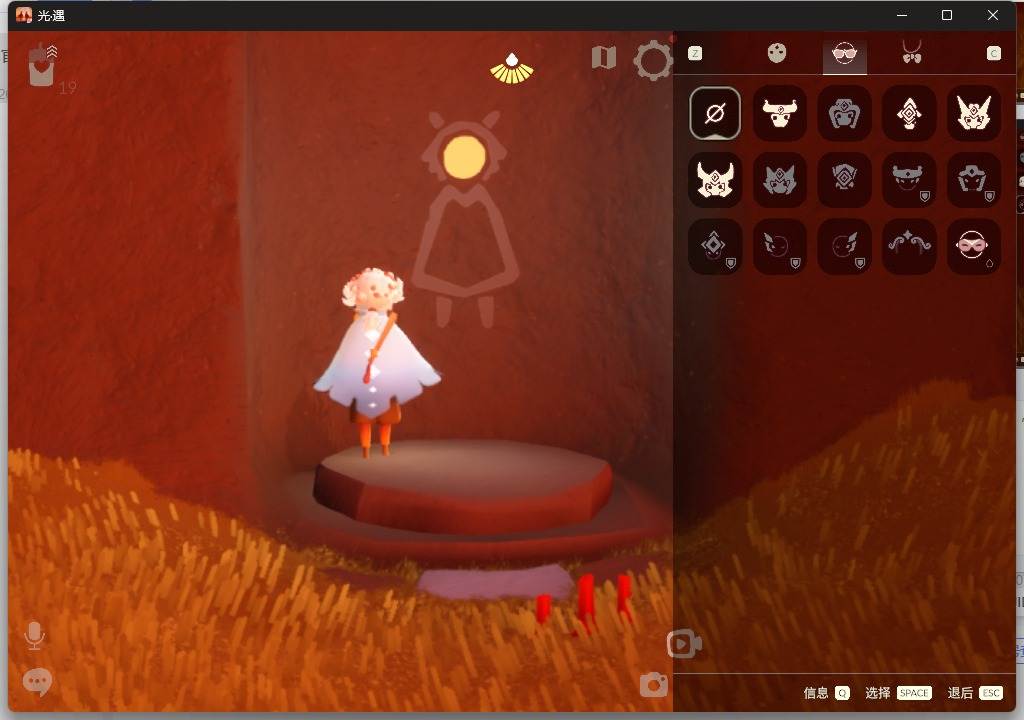Select the no-mask empty option
This screenshot has height=720, width=1024.
[715, 113]
